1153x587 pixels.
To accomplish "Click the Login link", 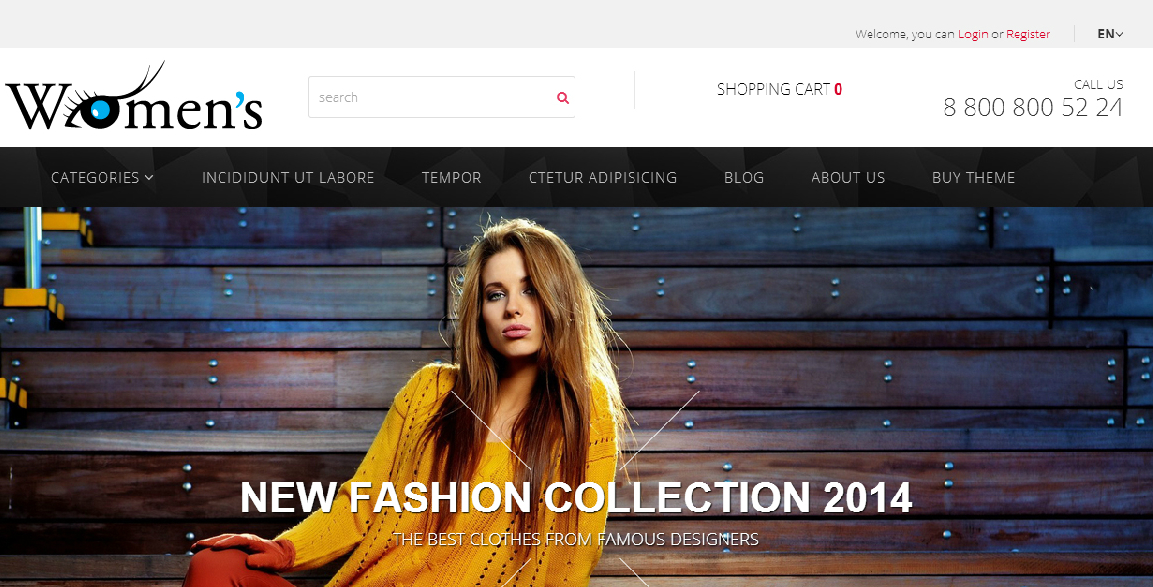I will tap(973, 34).
